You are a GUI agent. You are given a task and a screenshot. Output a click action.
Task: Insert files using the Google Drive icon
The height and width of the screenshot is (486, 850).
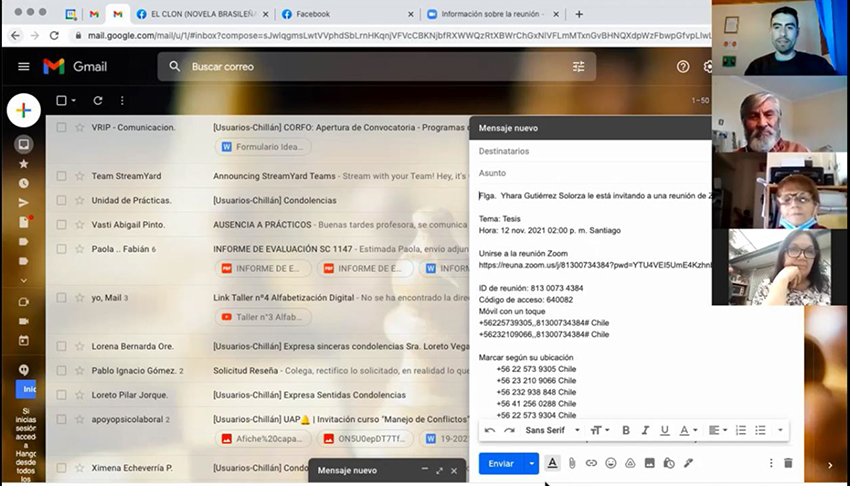pyautogui.click(x=630, y=463)
